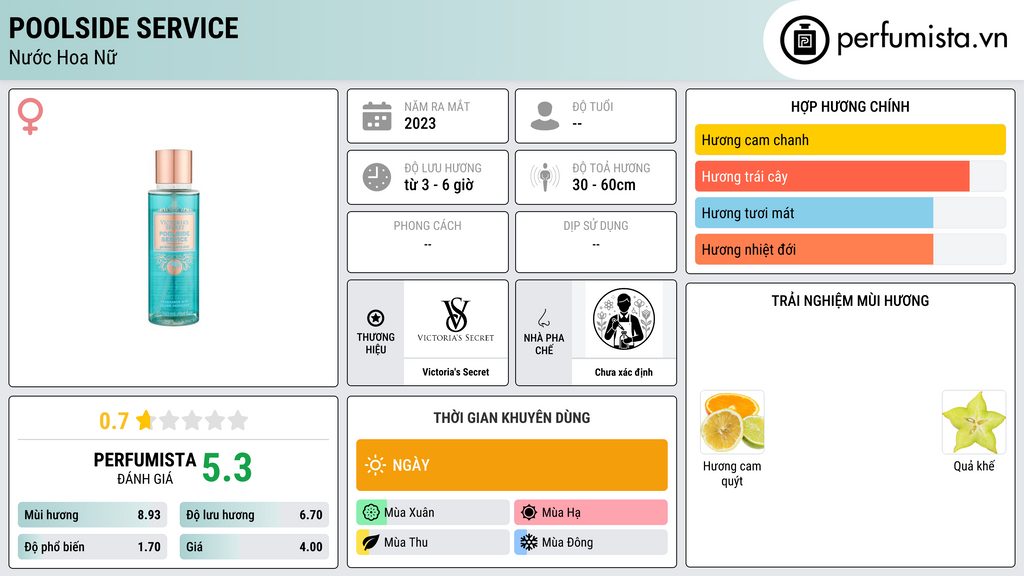
Task: Click the Thời gian khuyên dùng heading
Action: tap(512, 418)
